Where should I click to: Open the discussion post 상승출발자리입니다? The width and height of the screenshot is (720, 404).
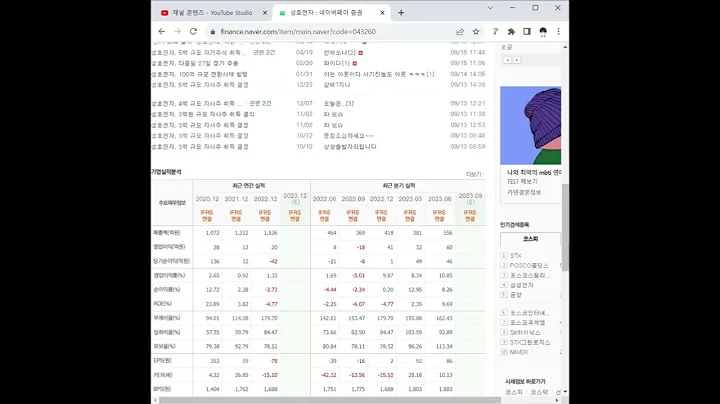(350, 147)
